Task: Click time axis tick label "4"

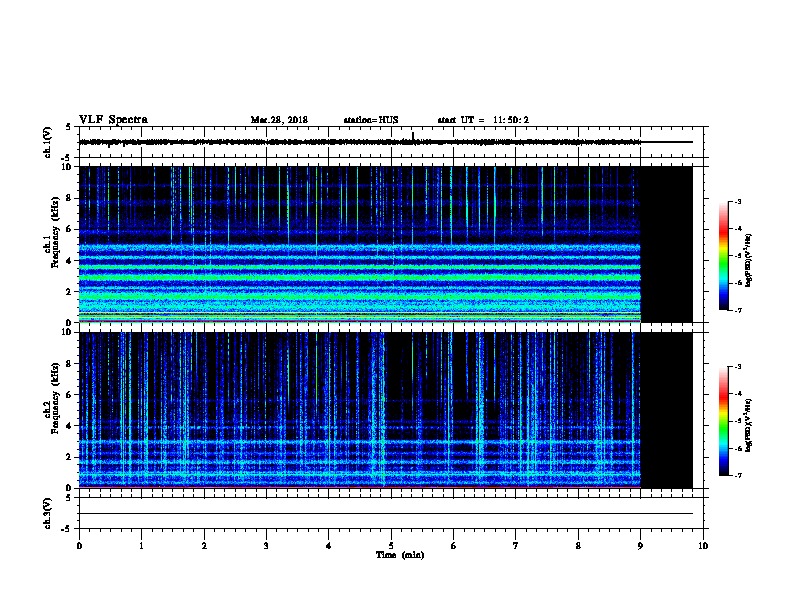Action: (x=329, y=545)
